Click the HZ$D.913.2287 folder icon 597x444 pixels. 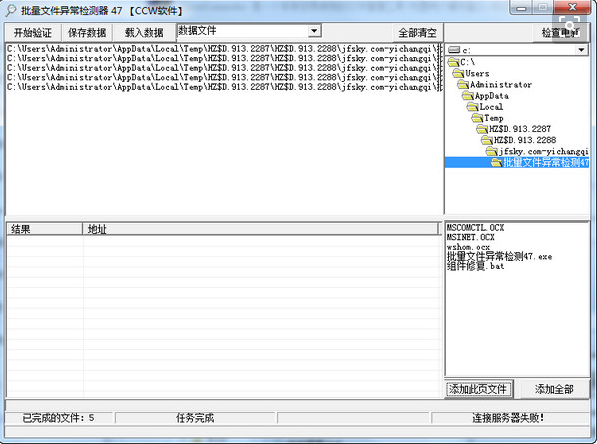(482, 129)
